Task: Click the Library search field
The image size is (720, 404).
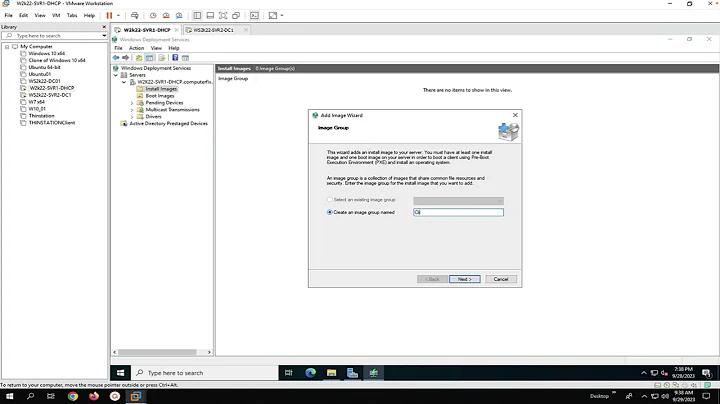Action: [x=54, y=35]
